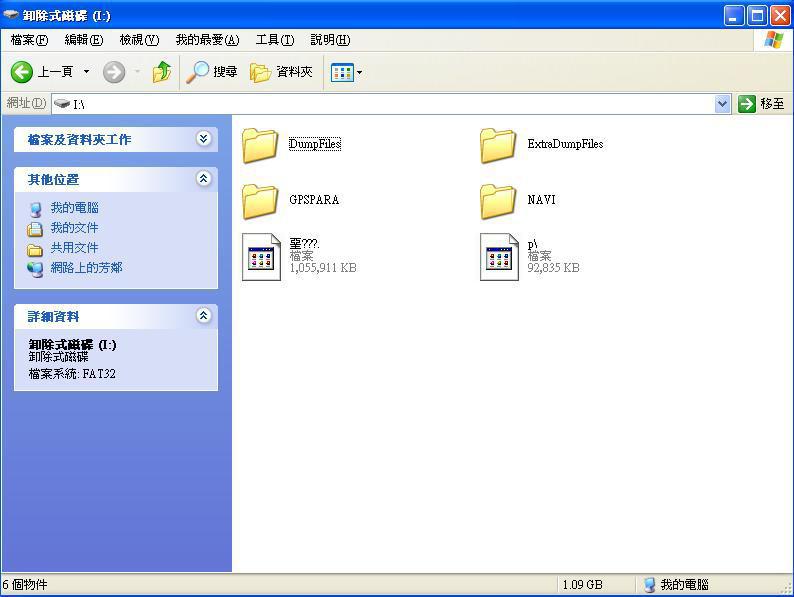
Task: Select the ExtraDumpFiles folder icon
Action: coord(498,145)
